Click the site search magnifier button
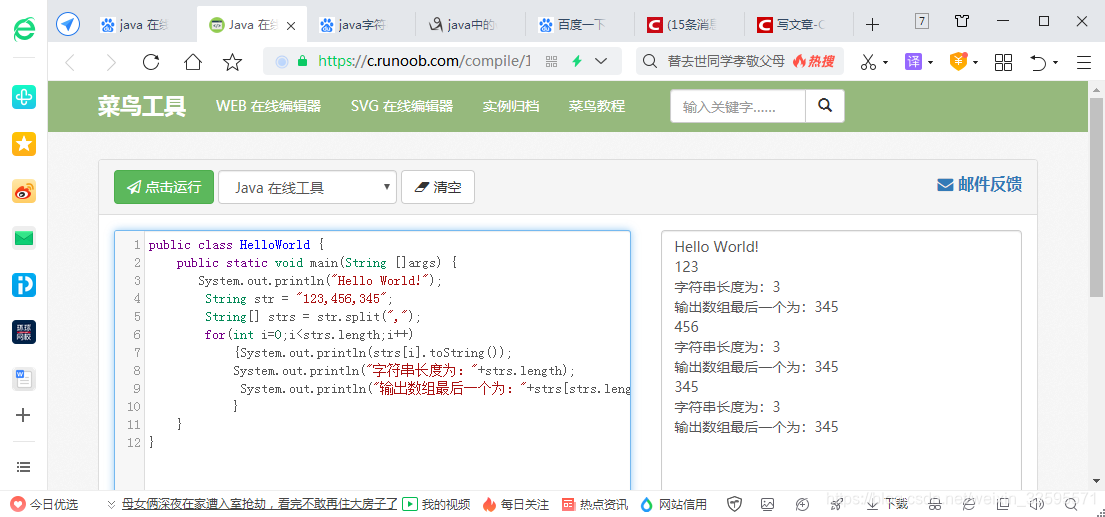 pos(825,106)
